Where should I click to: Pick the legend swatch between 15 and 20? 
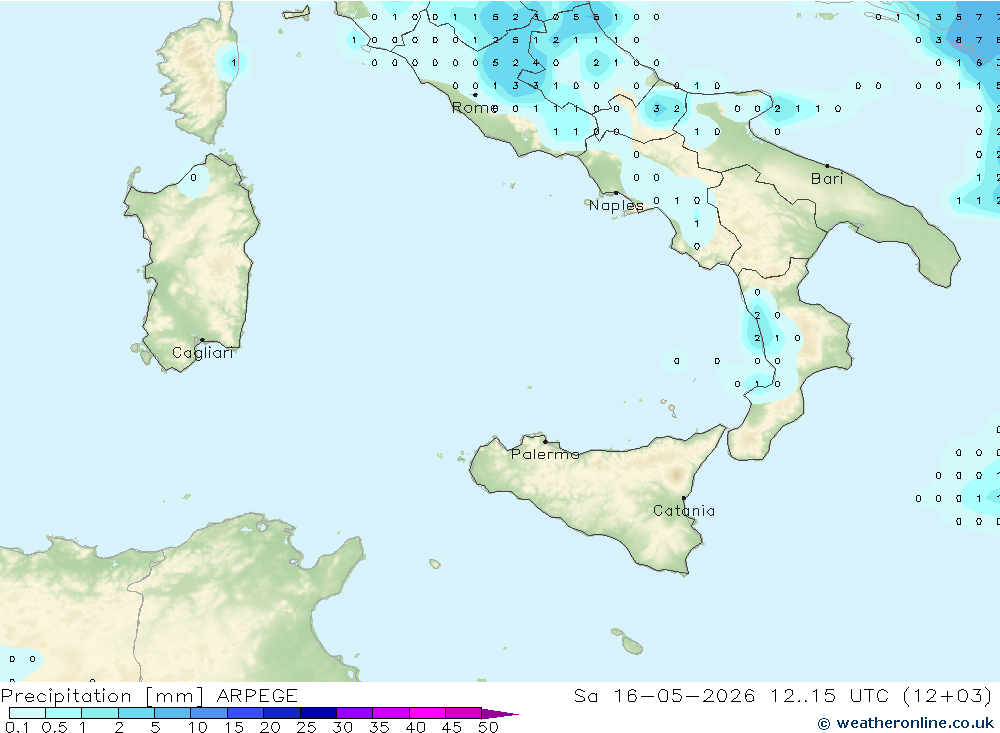[x=245, y=713]
